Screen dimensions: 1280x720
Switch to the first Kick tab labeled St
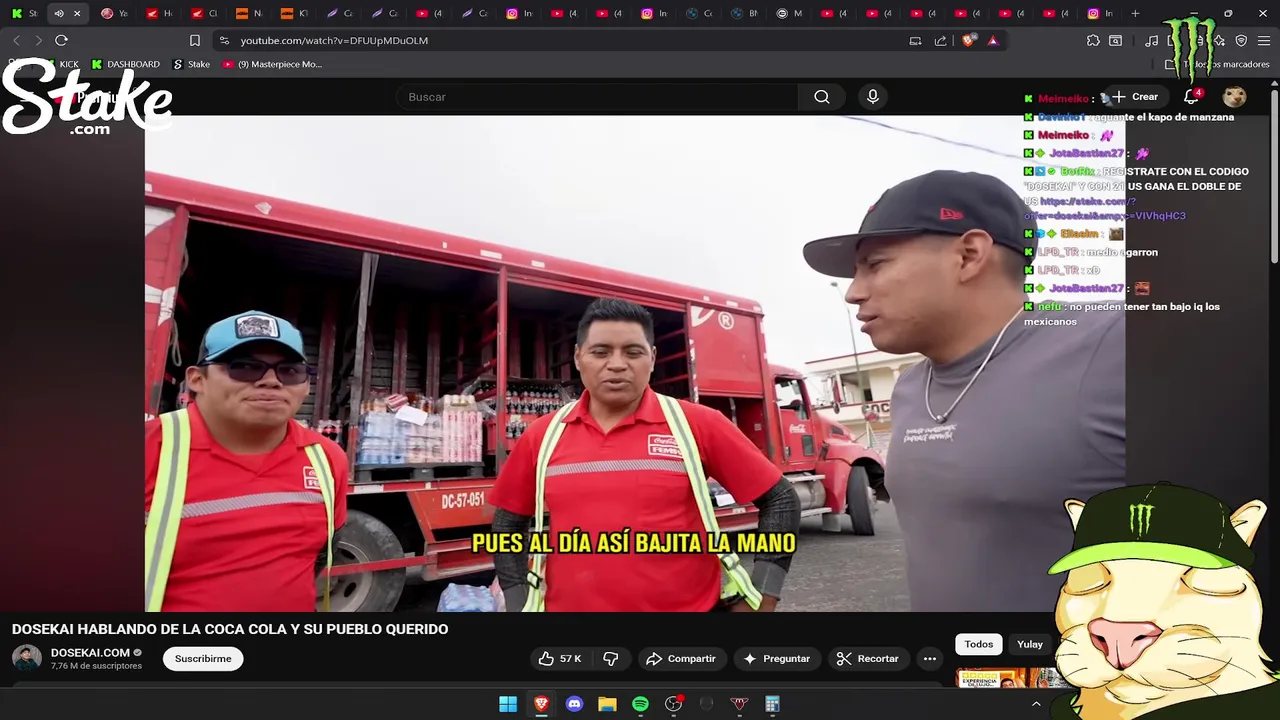tap(24, 13)
